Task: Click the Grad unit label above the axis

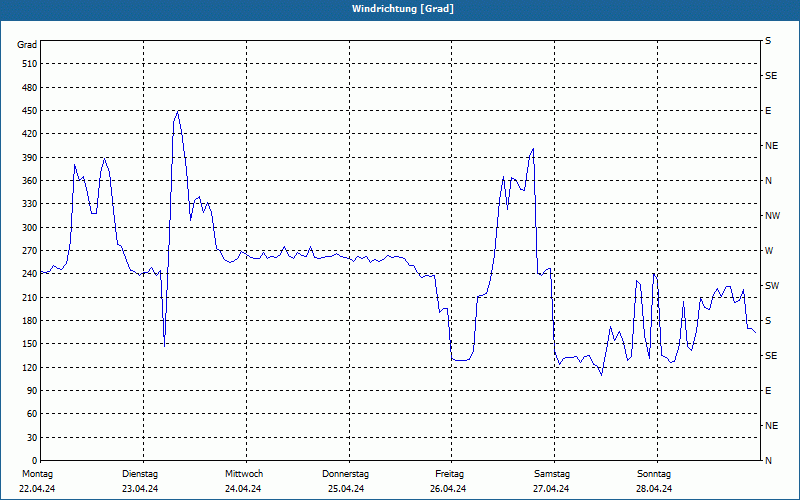Action: [27, 45]
